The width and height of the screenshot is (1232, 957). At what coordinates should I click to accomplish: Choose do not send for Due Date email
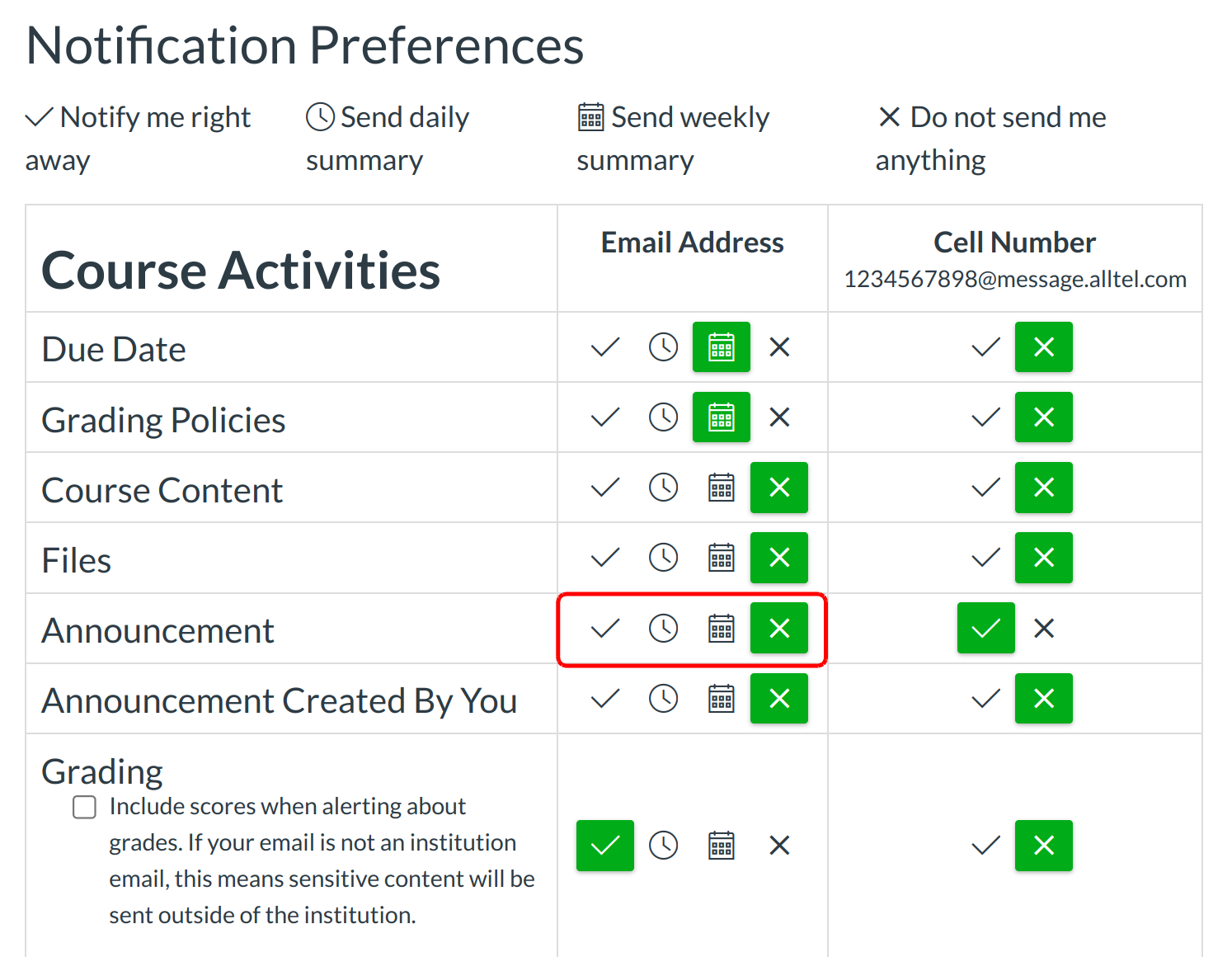(x=779, y=347)
